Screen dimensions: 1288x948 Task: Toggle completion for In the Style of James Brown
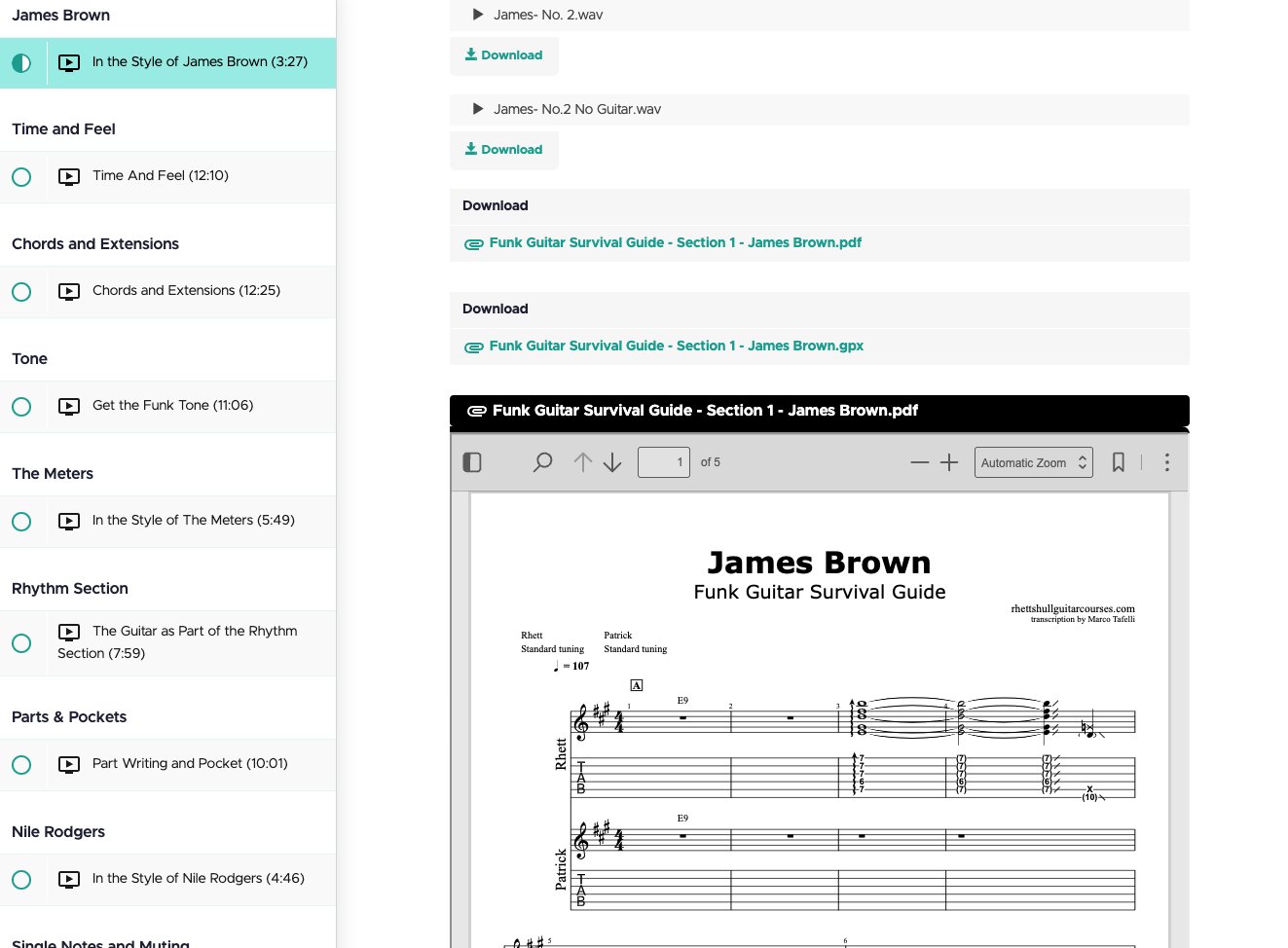21,63
